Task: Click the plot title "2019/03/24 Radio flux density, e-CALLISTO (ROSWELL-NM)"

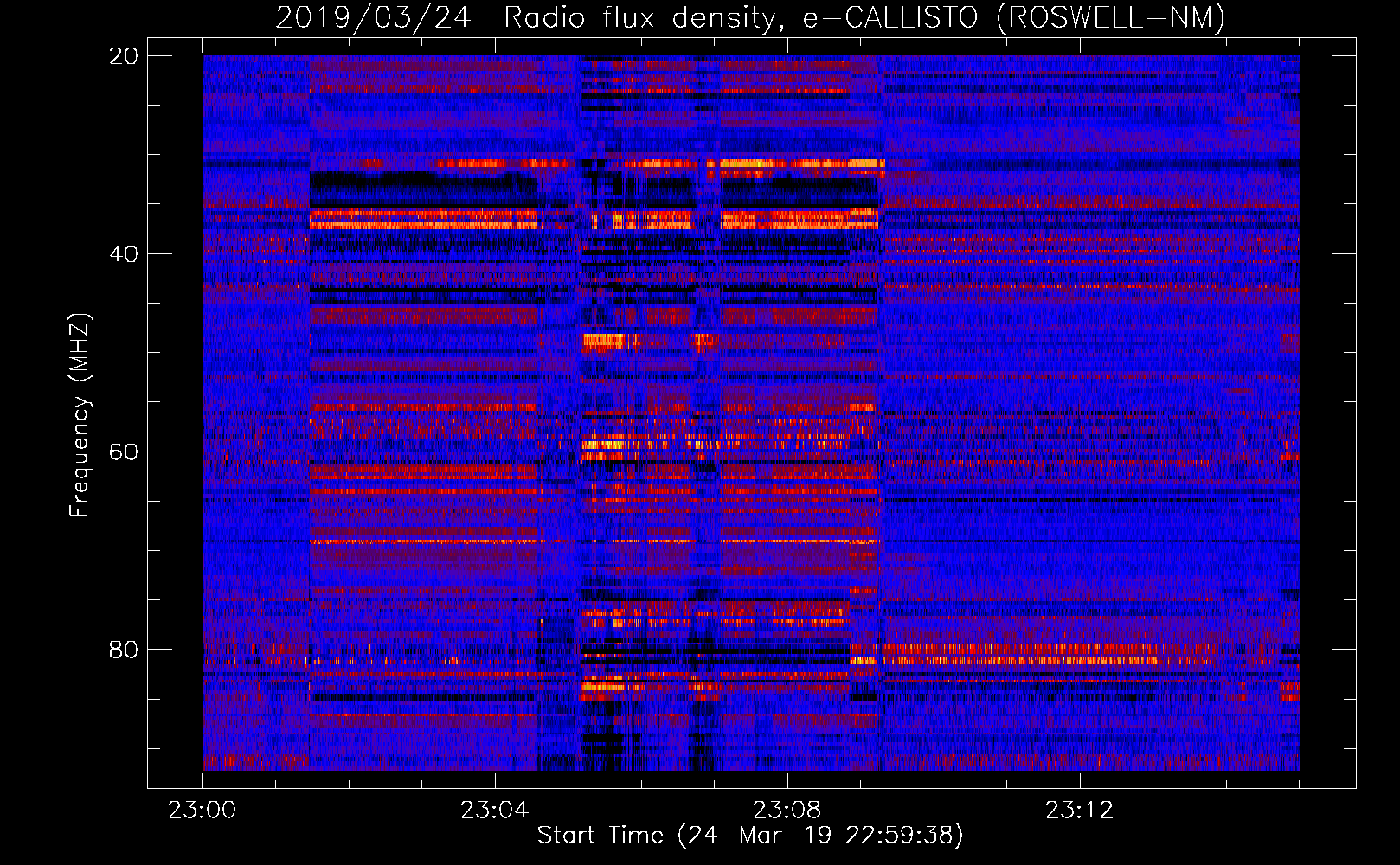Action: 750,17
